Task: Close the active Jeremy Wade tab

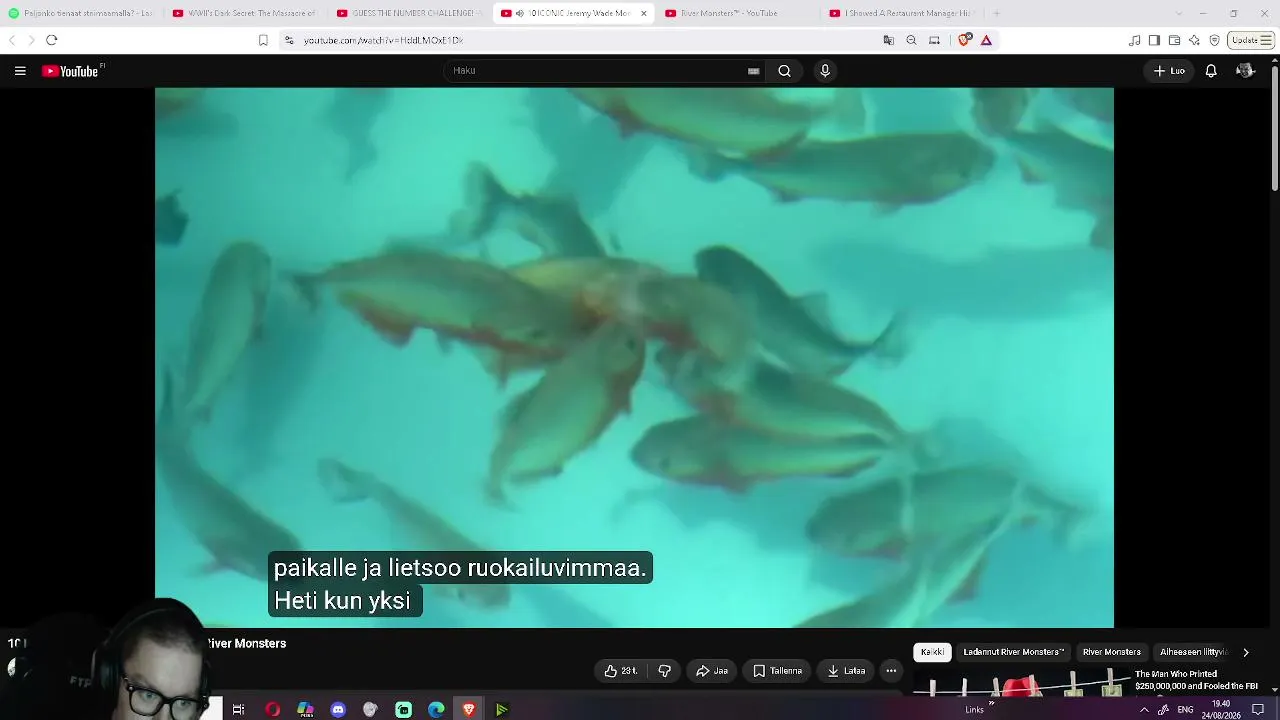Action: point(644,13)
